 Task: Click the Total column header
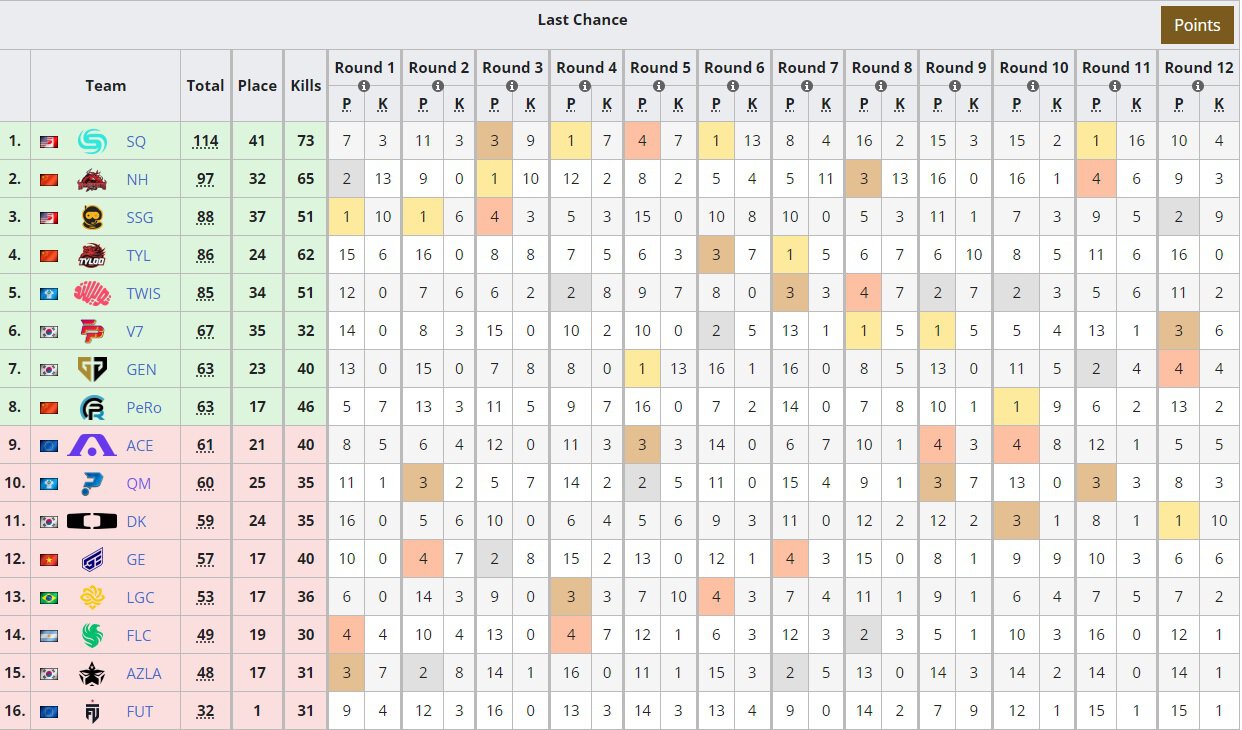(x=205, y=85)
